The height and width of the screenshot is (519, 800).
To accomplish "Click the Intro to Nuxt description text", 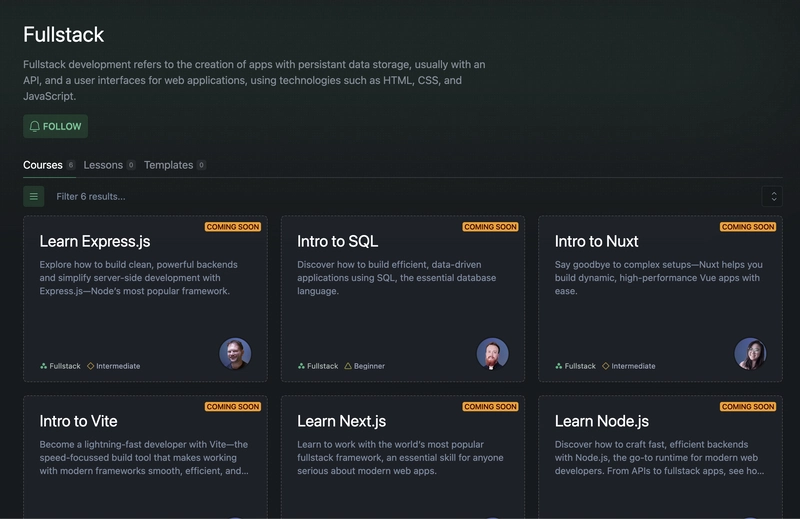I will [659, 278].
